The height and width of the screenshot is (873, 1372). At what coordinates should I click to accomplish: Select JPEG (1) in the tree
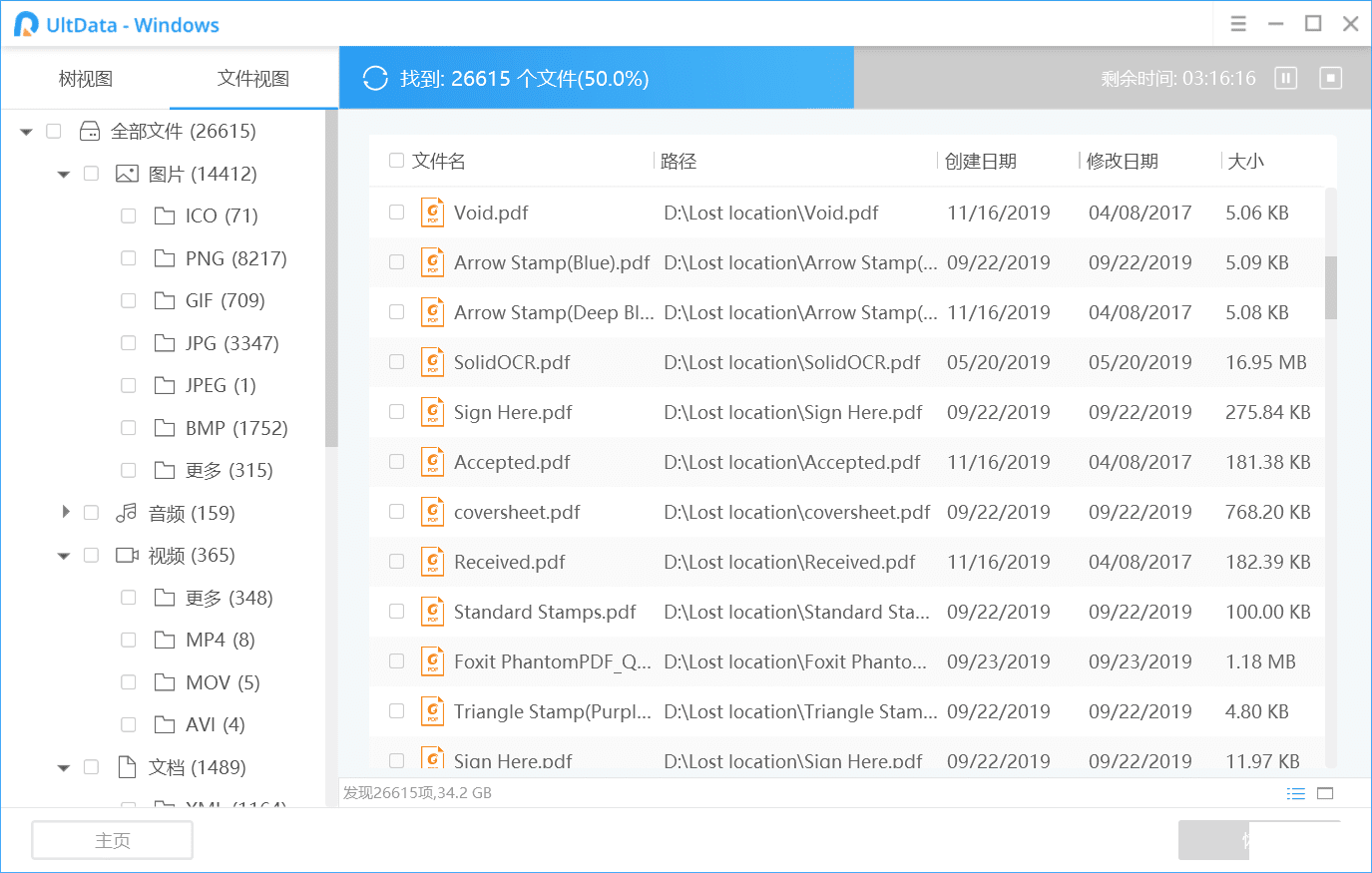click(x=221, y=385)
